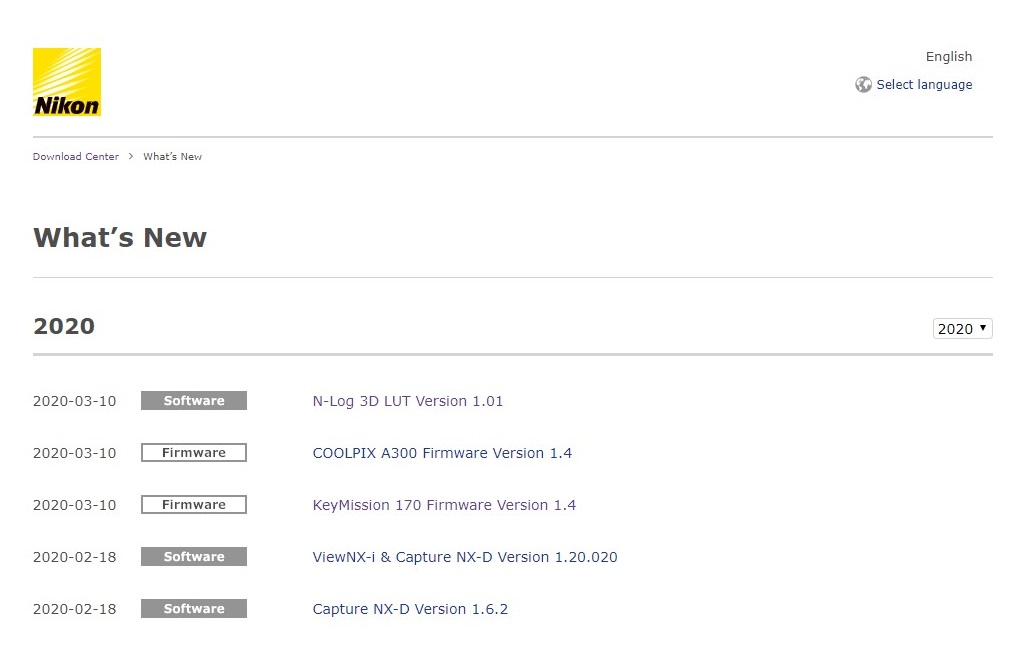This screenshot has width=1030, height=670.
Task: Open the 2020 year dropdown
Action: point(962,328)
